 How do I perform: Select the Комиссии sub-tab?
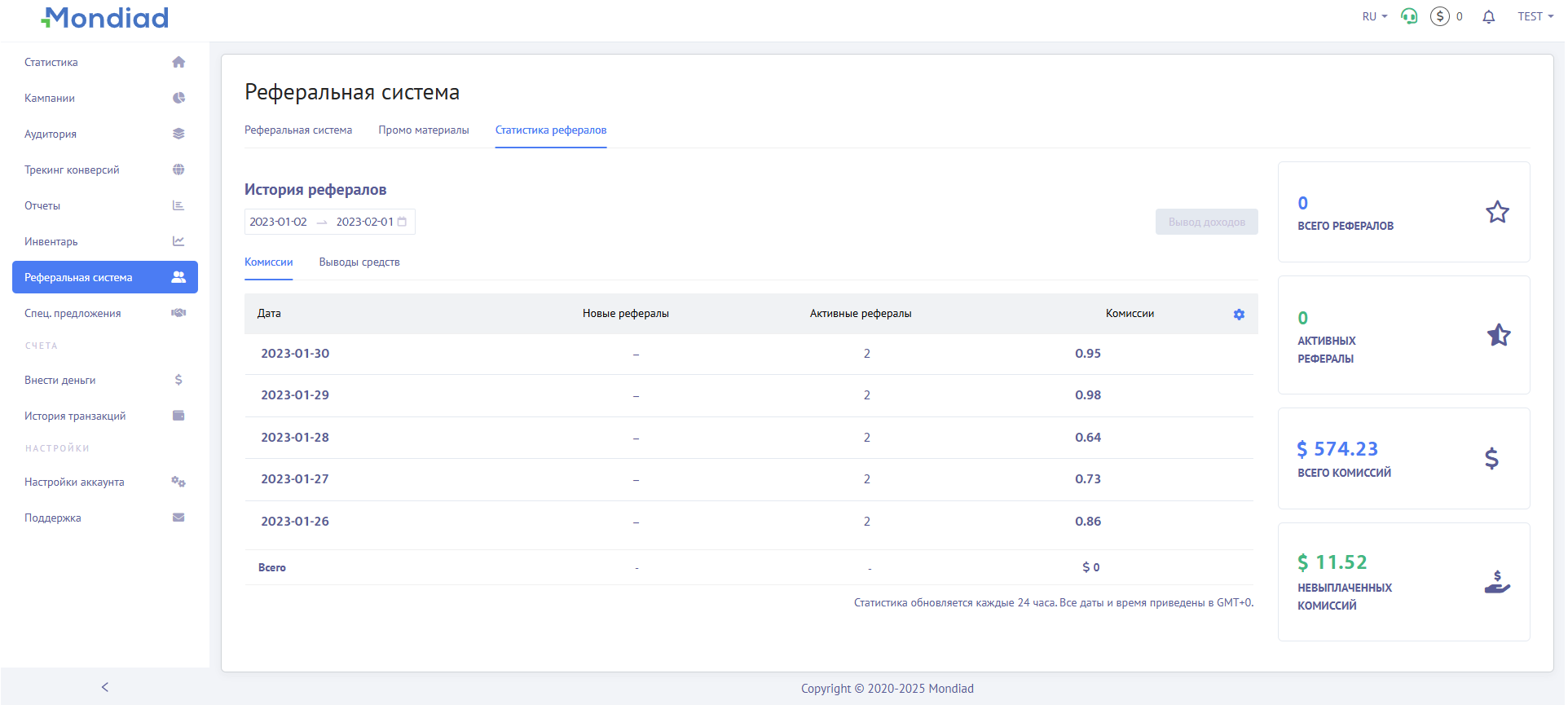(269, 262)
